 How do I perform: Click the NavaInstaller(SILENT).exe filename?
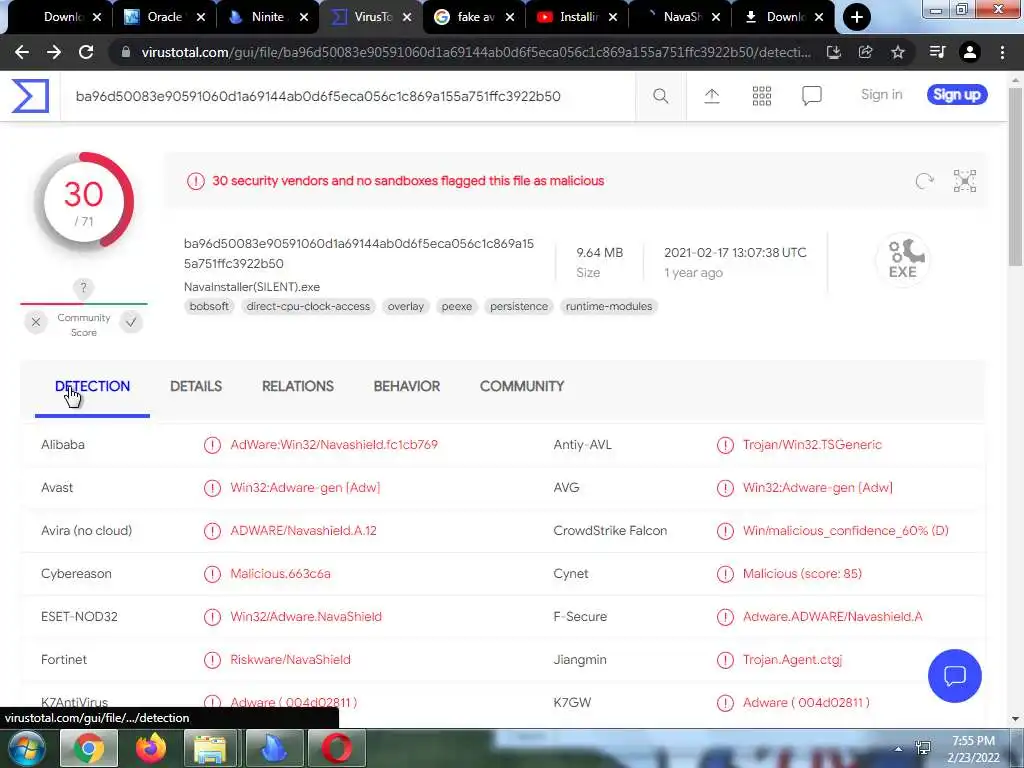pyautogui.click(x=251, y=287)
